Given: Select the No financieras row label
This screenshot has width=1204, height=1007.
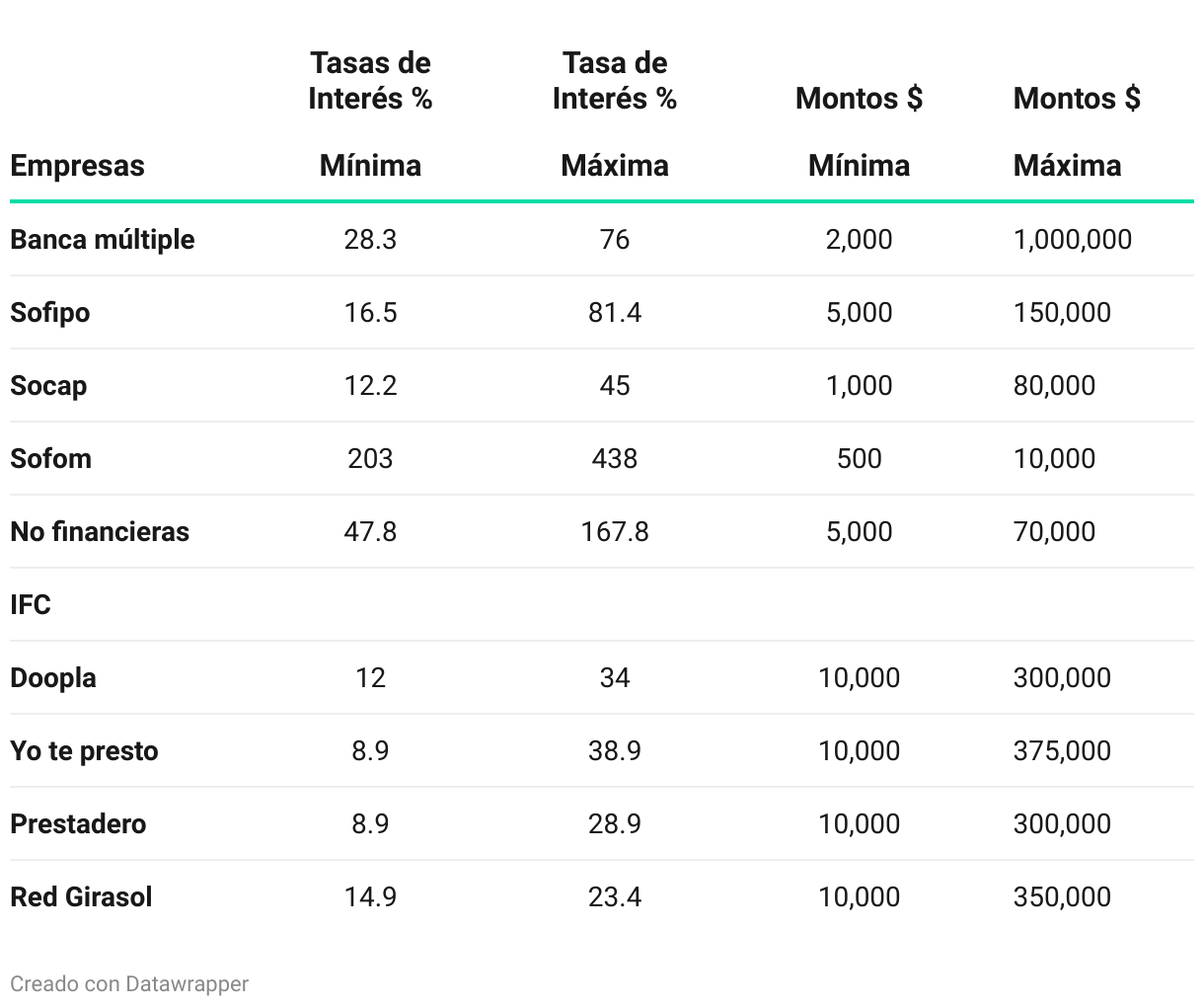Looking at the screenshot, I should 100,532.
